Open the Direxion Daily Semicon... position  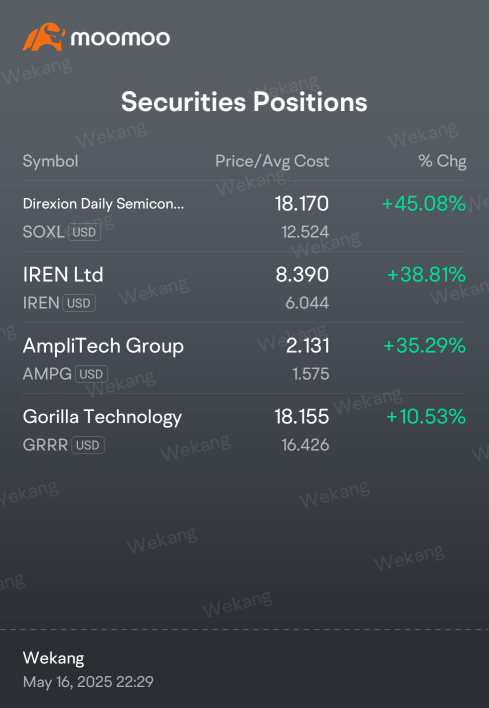pos(244,217)
